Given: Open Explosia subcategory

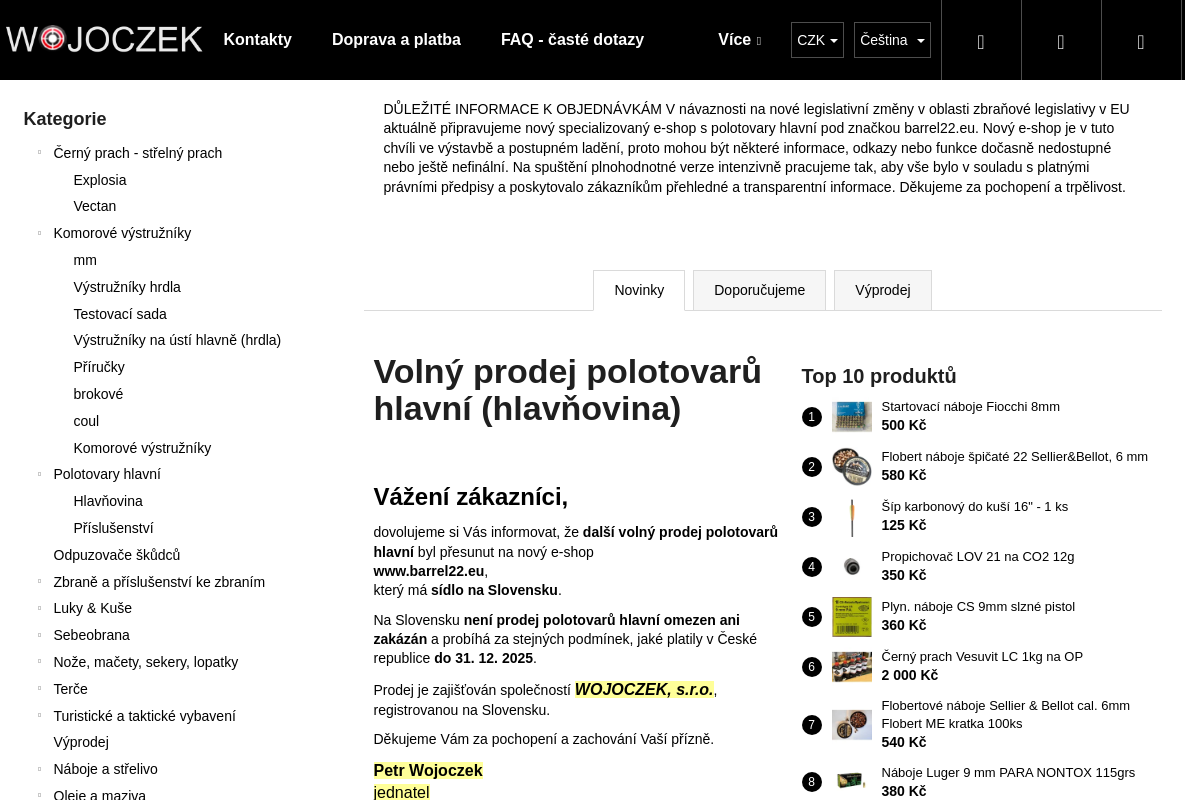Looking at the screenshot, I should click(100, 180).
